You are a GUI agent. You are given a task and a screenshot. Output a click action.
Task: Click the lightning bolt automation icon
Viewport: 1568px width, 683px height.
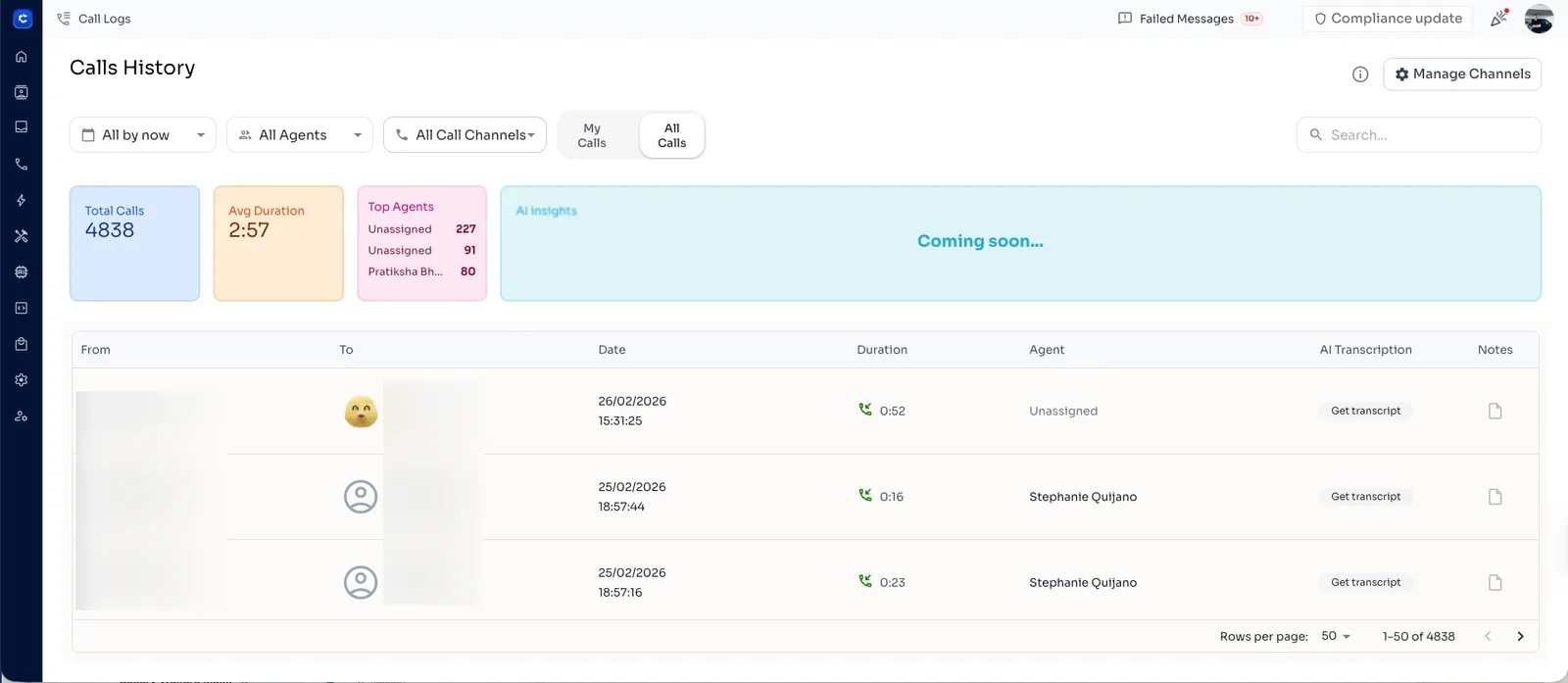tap(22, 200)
